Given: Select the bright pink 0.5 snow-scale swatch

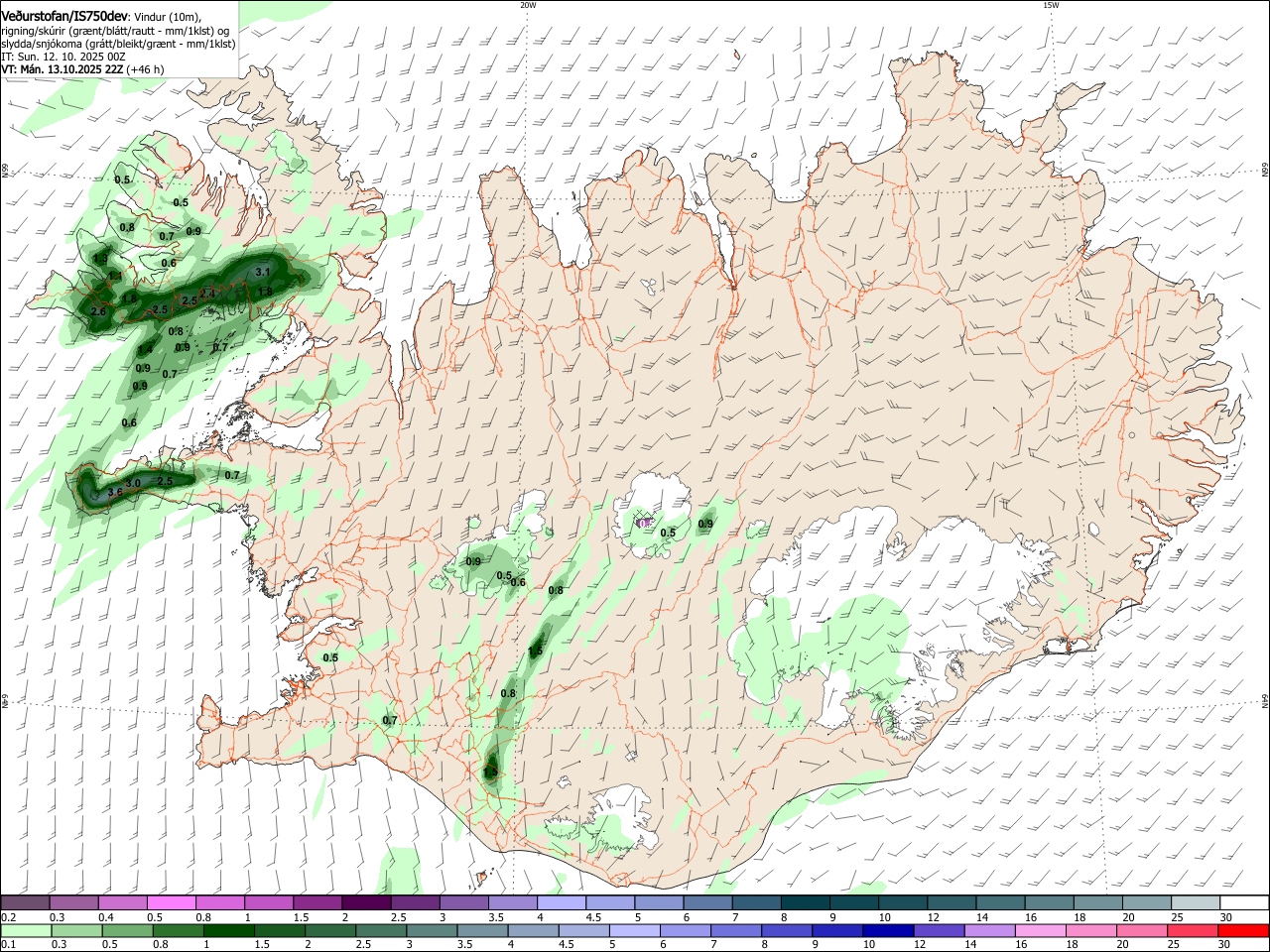Looking at the screenshot, I should pyautogui.click(x=171, y=903).
